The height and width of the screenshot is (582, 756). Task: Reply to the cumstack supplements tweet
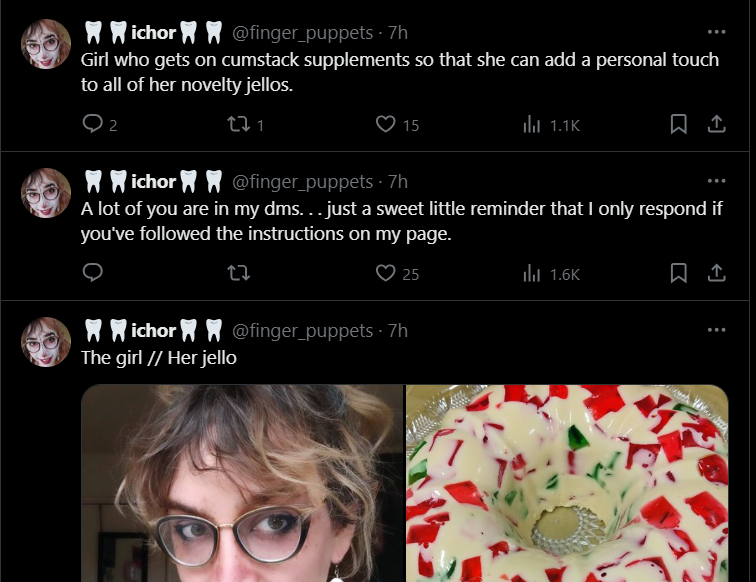tap(93, 124)
